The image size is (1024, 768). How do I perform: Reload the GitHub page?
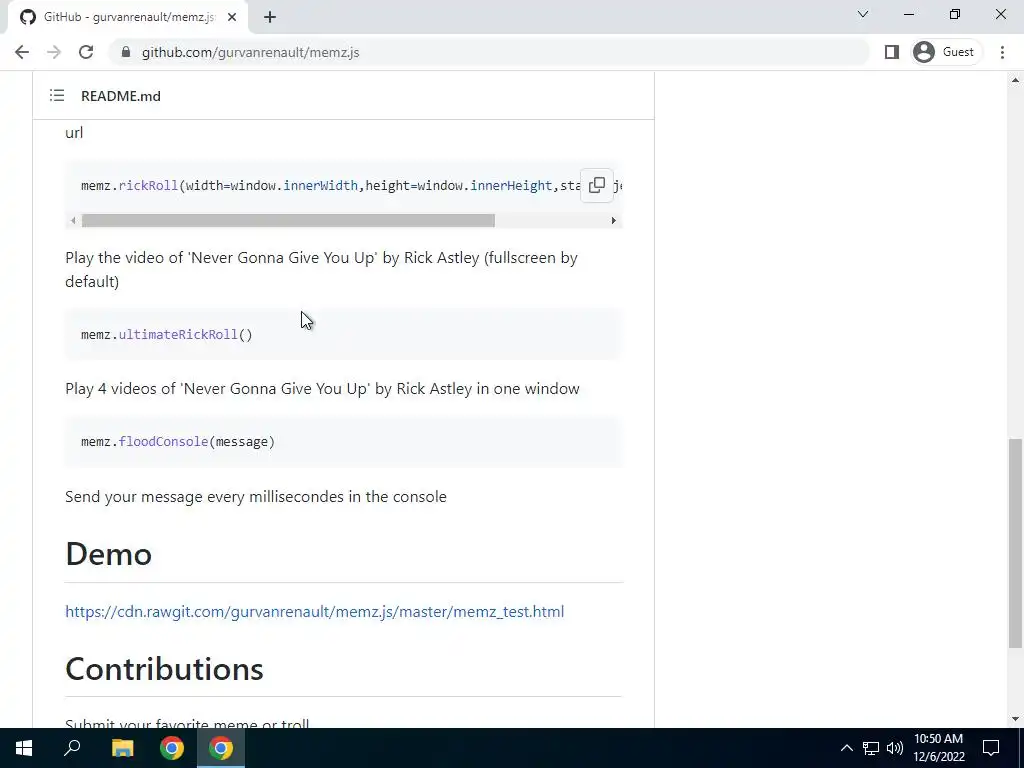click(x=86, y=52)
